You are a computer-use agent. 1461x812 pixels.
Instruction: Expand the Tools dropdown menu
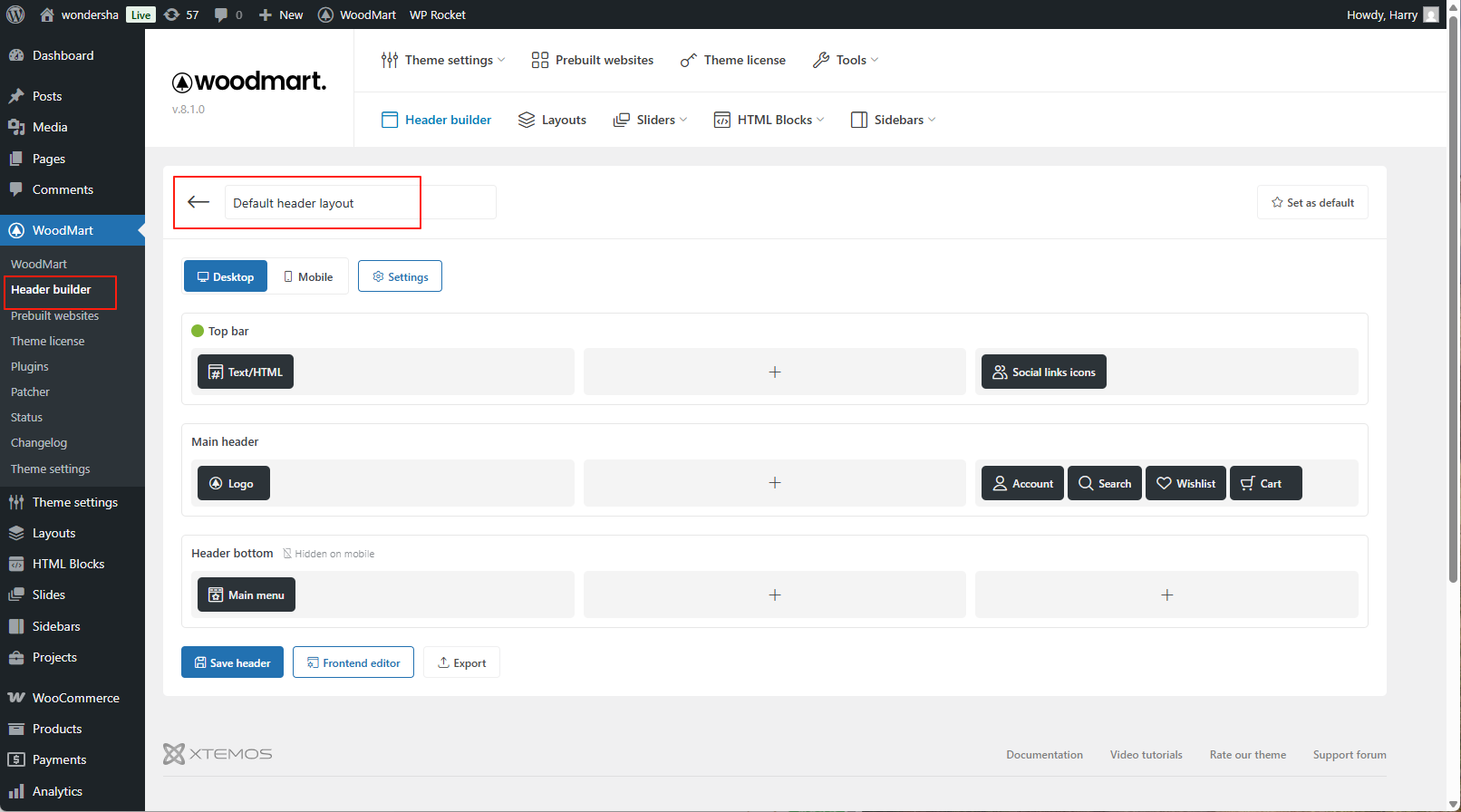(x=847, y=60)
